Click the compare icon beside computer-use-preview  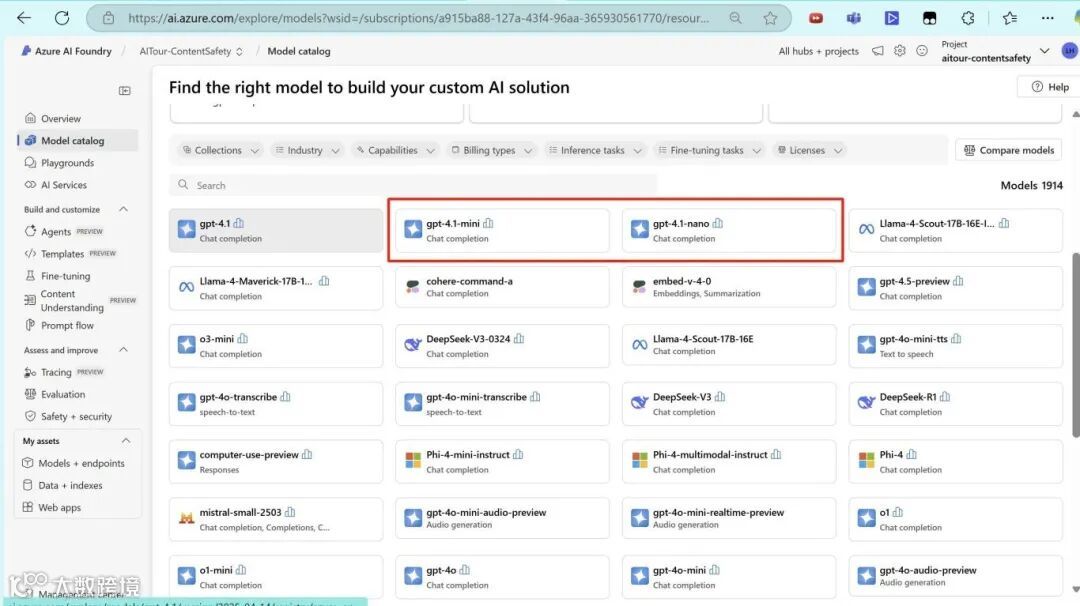click(307, 454)
